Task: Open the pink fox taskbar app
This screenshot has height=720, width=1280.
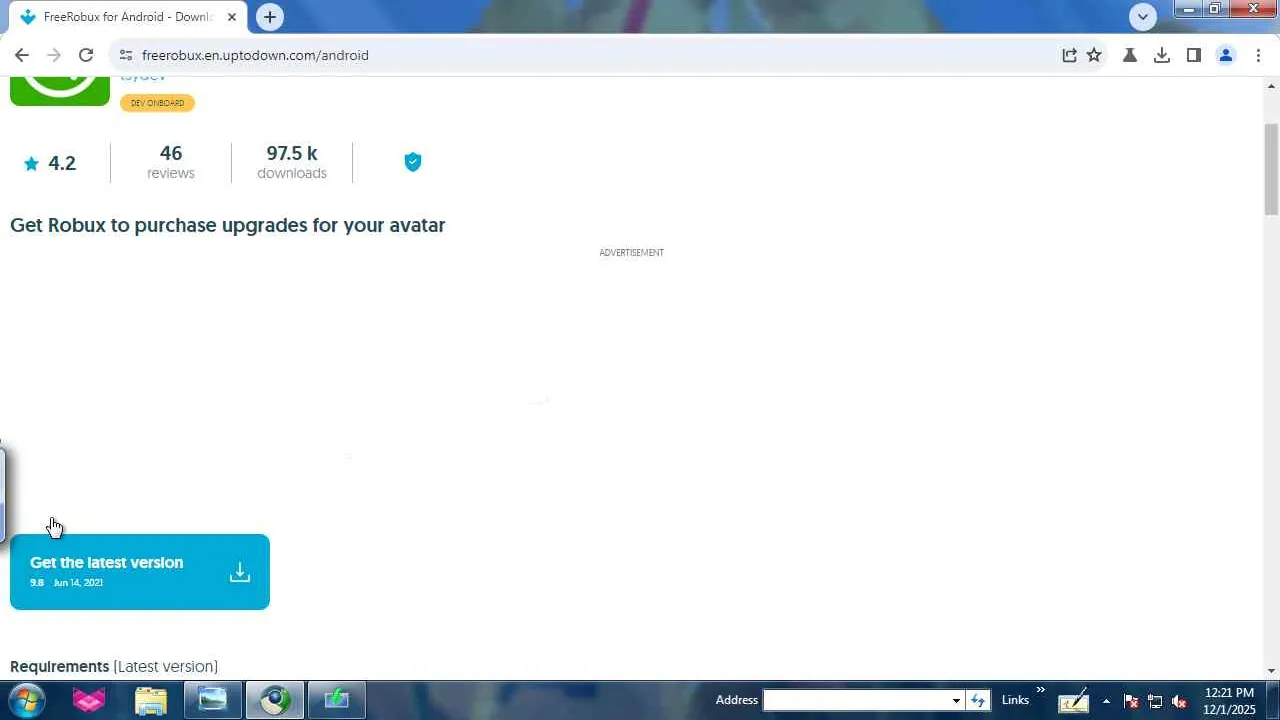Action: tap(89, 700)
